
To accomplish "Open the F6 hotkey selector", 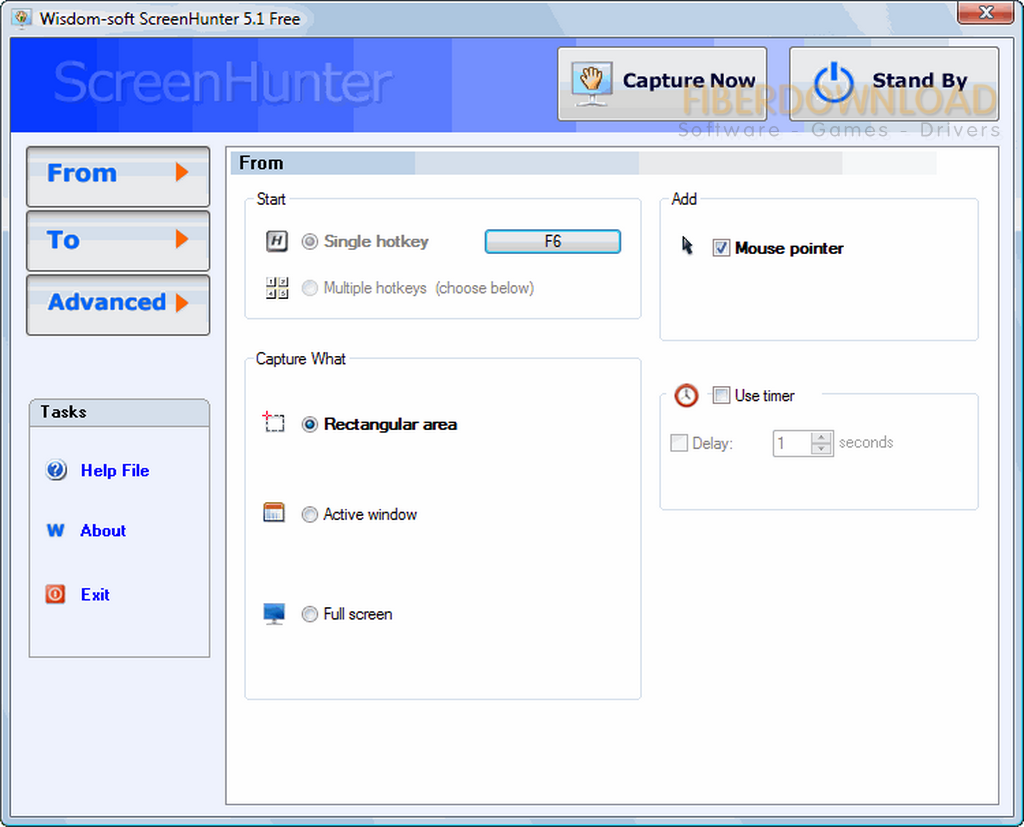I will [x=552, y=242].
